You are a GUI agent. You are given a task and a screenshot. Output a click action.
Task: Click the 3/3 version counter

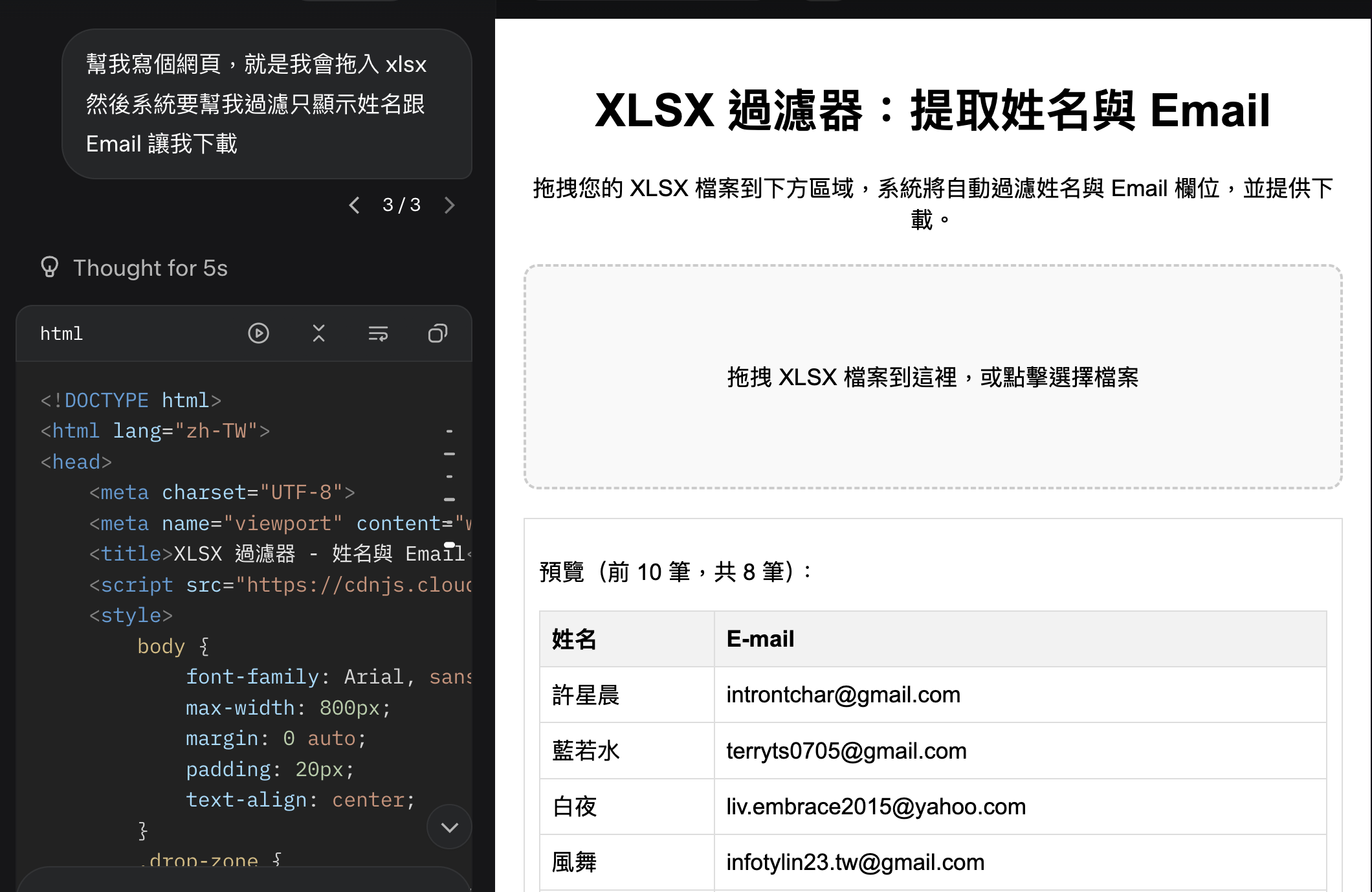pyautogui.click(x=402, y=205)
